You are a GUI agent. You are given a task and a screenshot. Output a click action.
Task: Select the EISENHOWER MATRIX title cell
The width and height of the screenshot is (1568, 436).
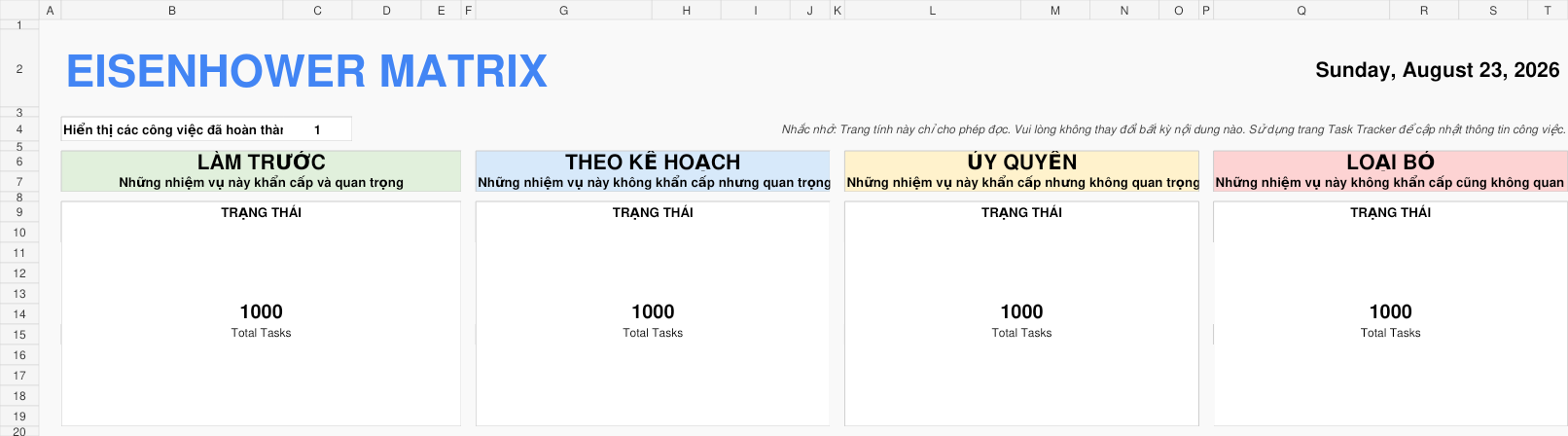306,71
